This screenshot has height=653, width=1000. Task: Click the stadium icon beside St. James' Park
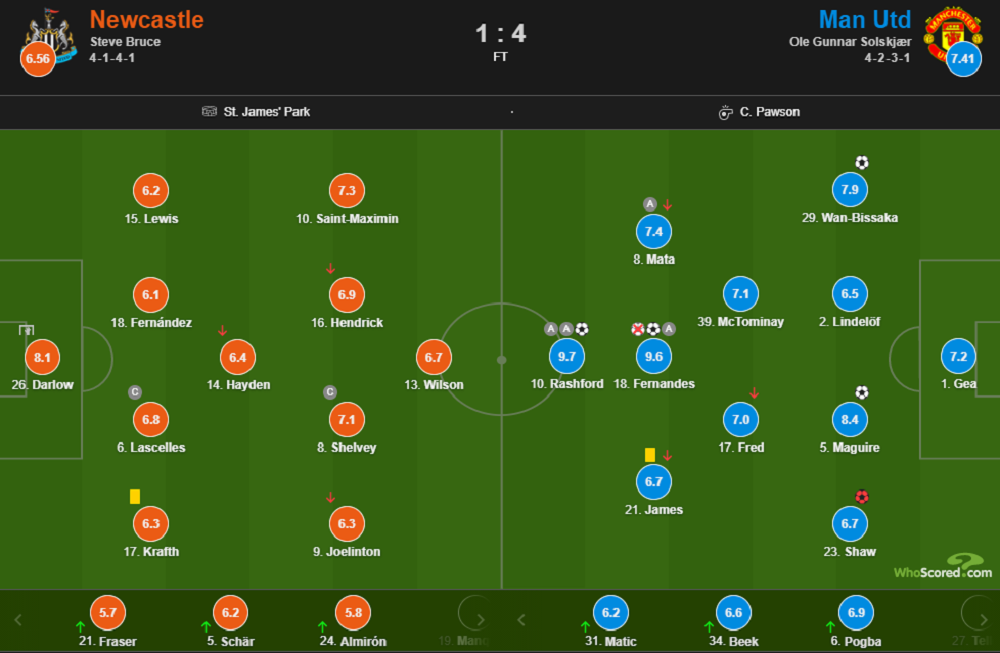click(209, 112)
